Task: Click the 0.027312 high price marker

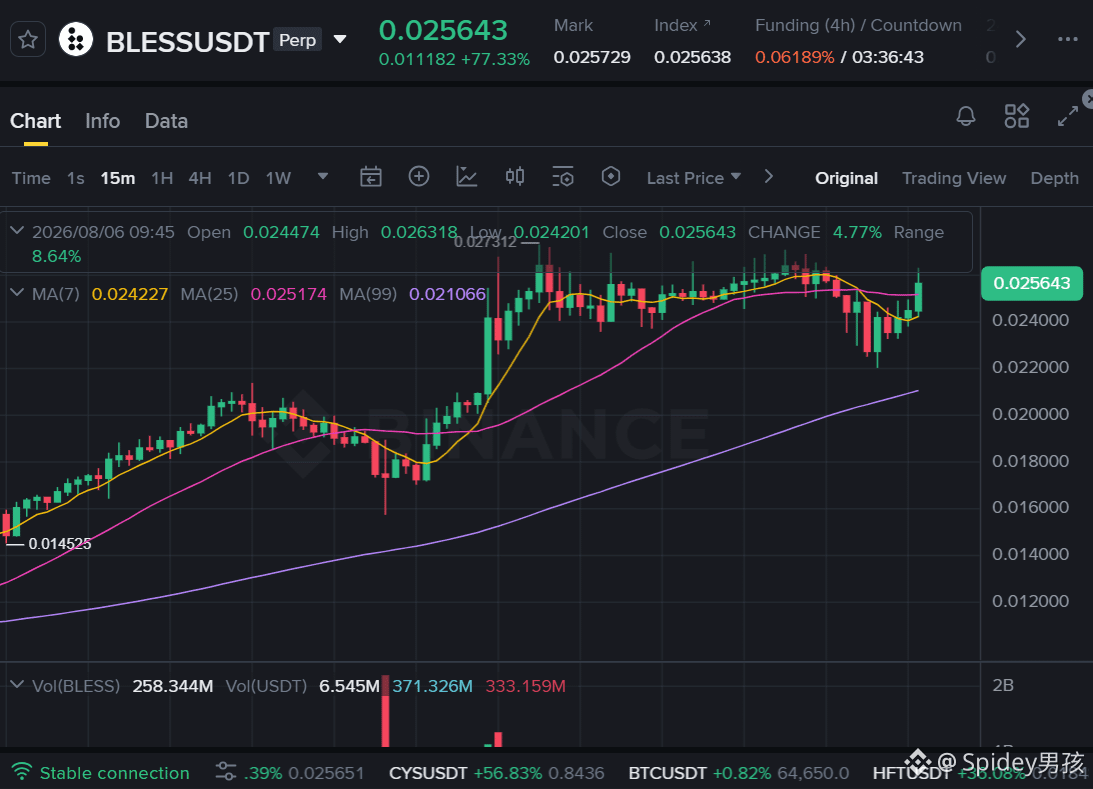Action: point(485,242)
